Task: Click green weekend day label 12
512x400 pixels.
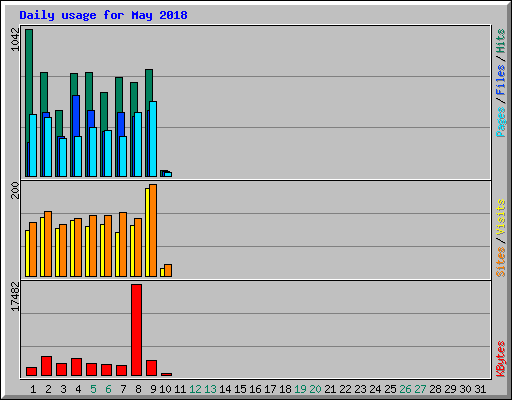Action: (195, 389)
